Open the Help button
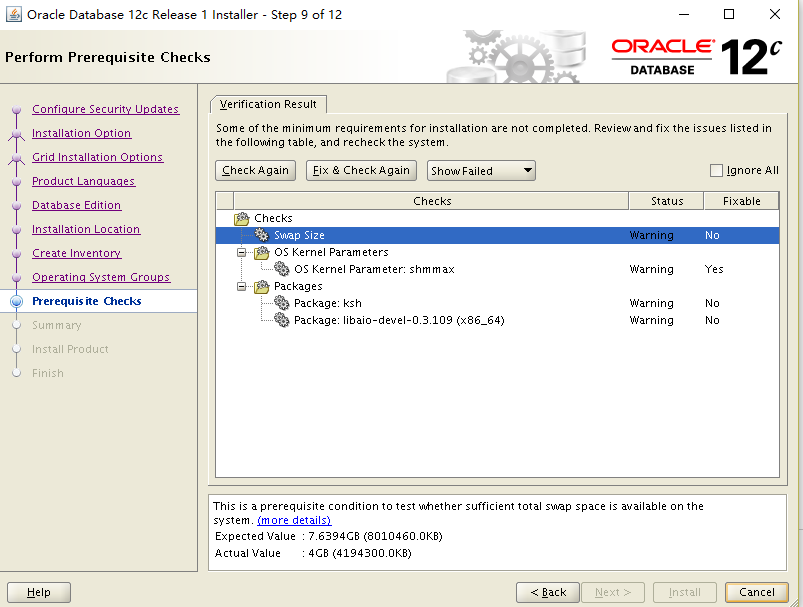The height and width of the screenshot is (607, 803). tap(39, 592)
